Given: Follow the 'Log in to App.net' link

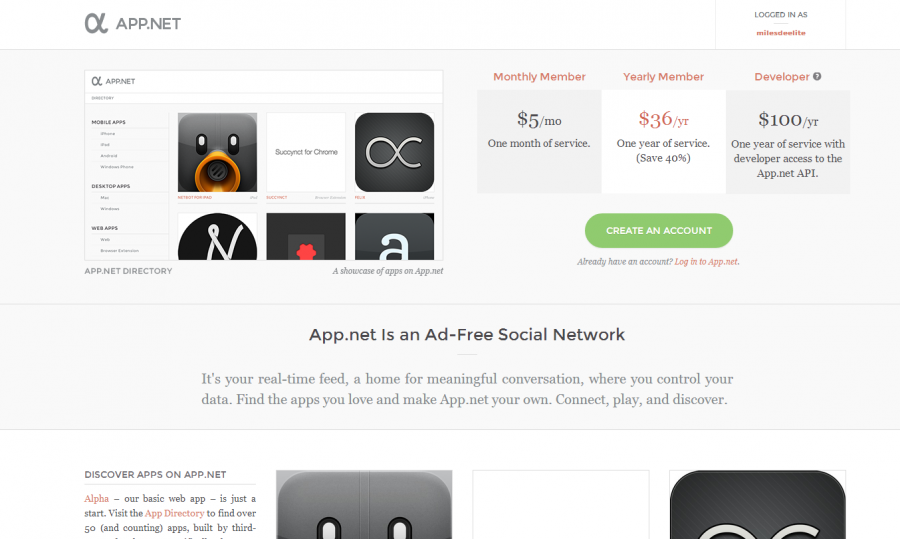Looking at the screenshot, I should tap(706, 262).
